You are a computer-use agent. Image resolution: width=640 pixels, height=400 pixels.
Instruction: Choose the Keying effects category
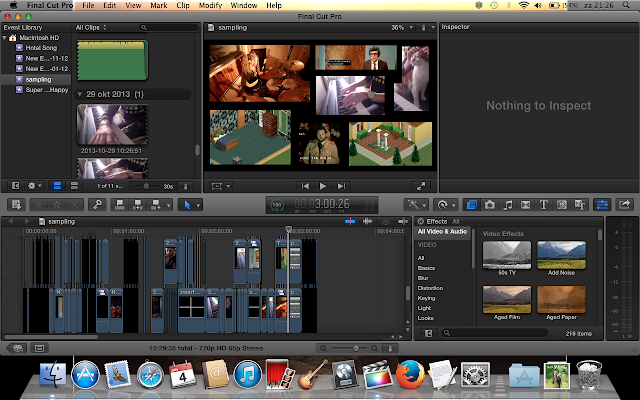(426, 298)
